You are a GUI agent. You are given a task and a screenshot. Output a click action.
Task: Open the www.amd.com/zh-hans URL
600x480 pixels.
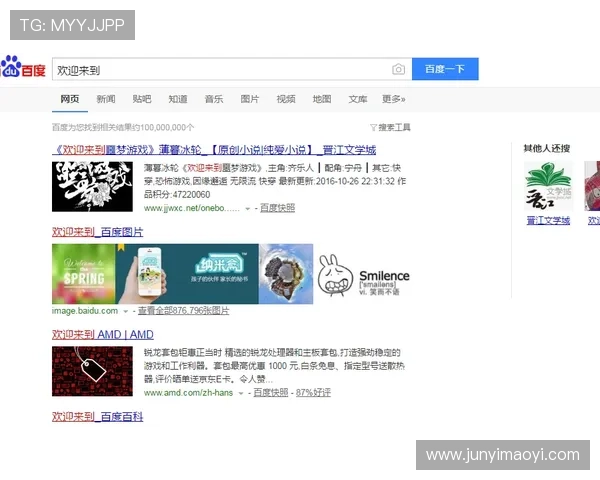pos(188,393)
